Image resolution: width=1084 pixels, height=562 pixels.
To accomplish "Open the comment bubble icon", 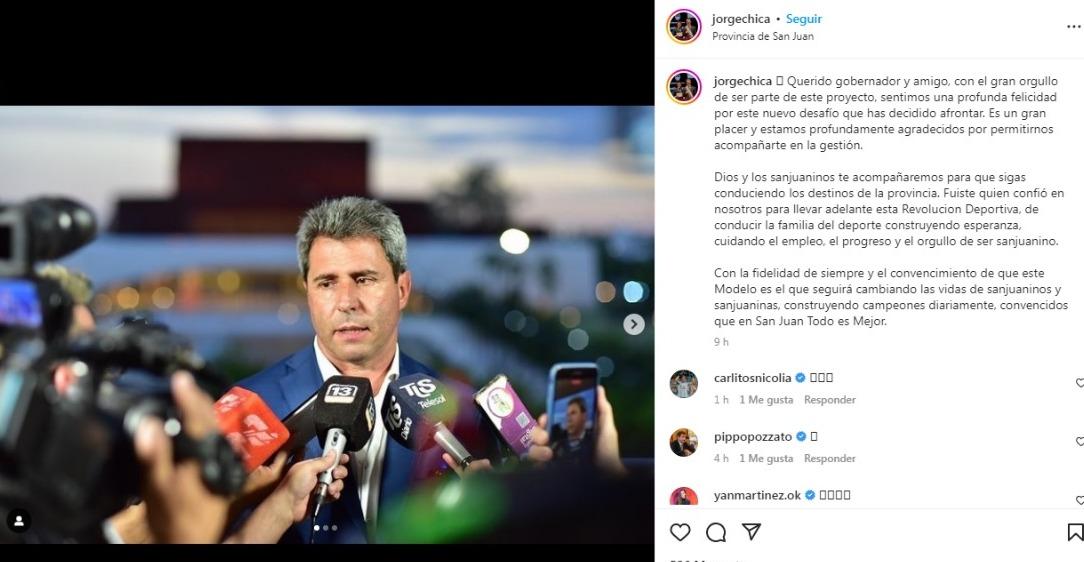I will click(716, 532).
